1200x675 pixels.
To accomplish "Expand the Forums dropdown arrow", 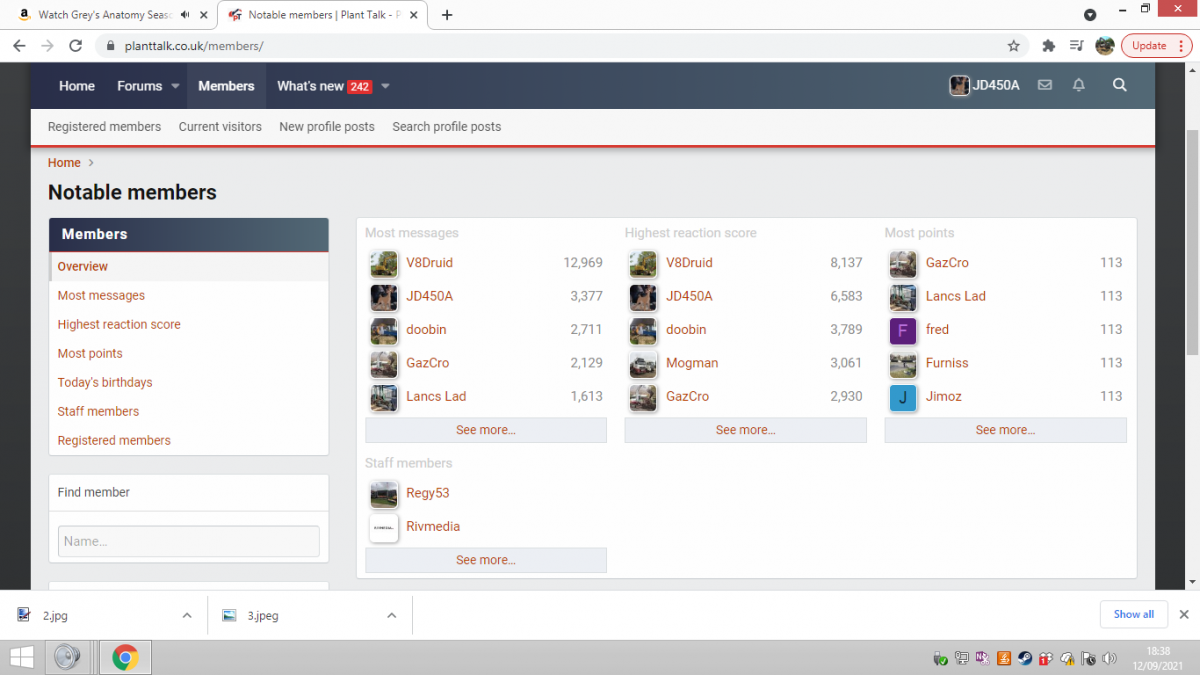I will pyautogui.click(x=175, y=86).
